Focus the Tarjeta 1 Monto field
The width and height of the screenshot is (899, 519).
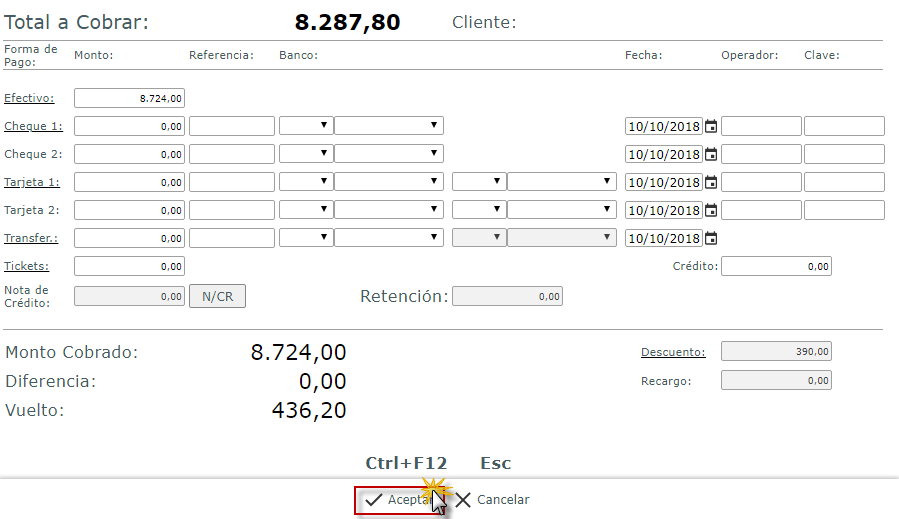tap(129, 182)
